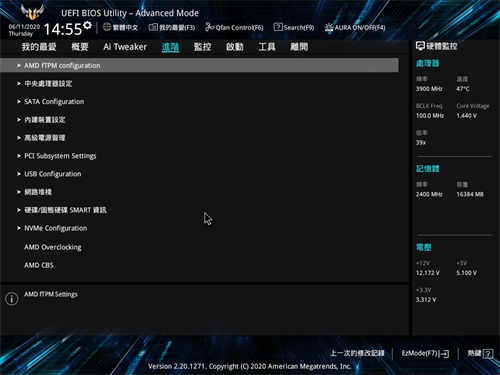500x375 pixels.
Task: Expand arrow beside 中央處理器設定
Action: (x=19, y=84)
